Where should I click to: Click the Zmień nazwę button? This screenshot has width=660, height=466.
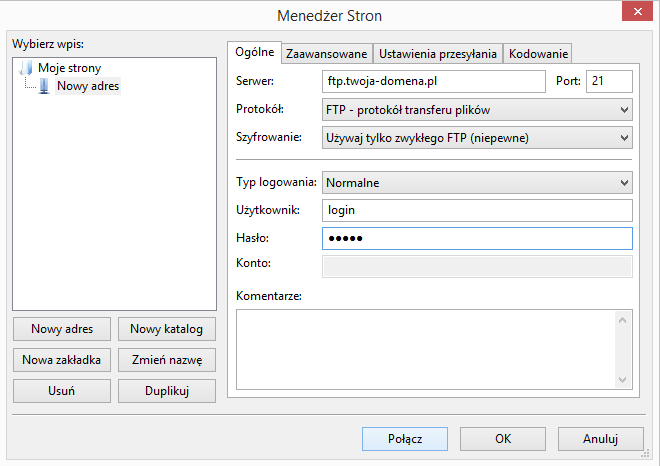(167, 360)
